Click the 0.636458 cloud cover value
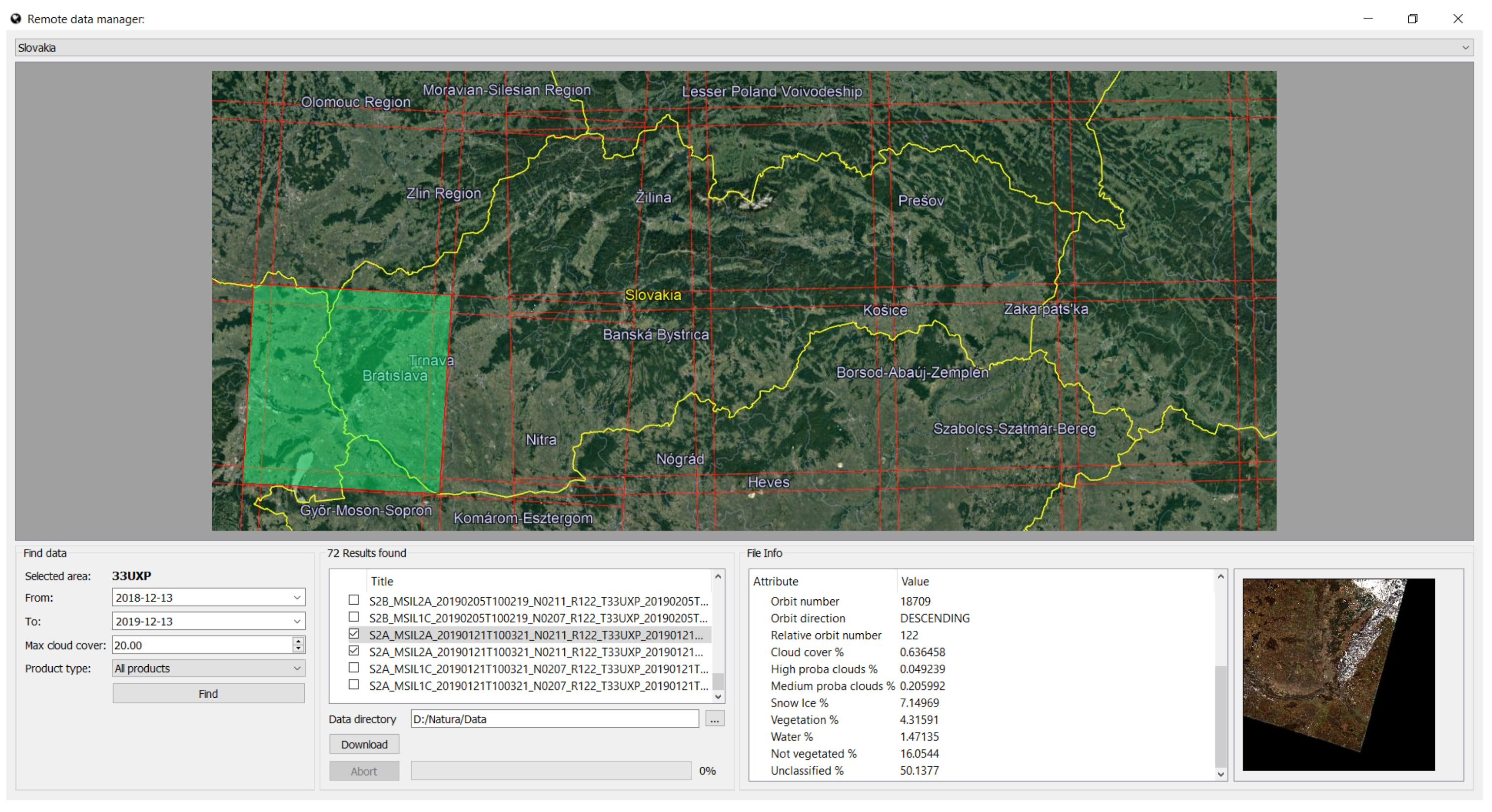The width and height of the screenshot is (1492, 812). coord(922,652)
